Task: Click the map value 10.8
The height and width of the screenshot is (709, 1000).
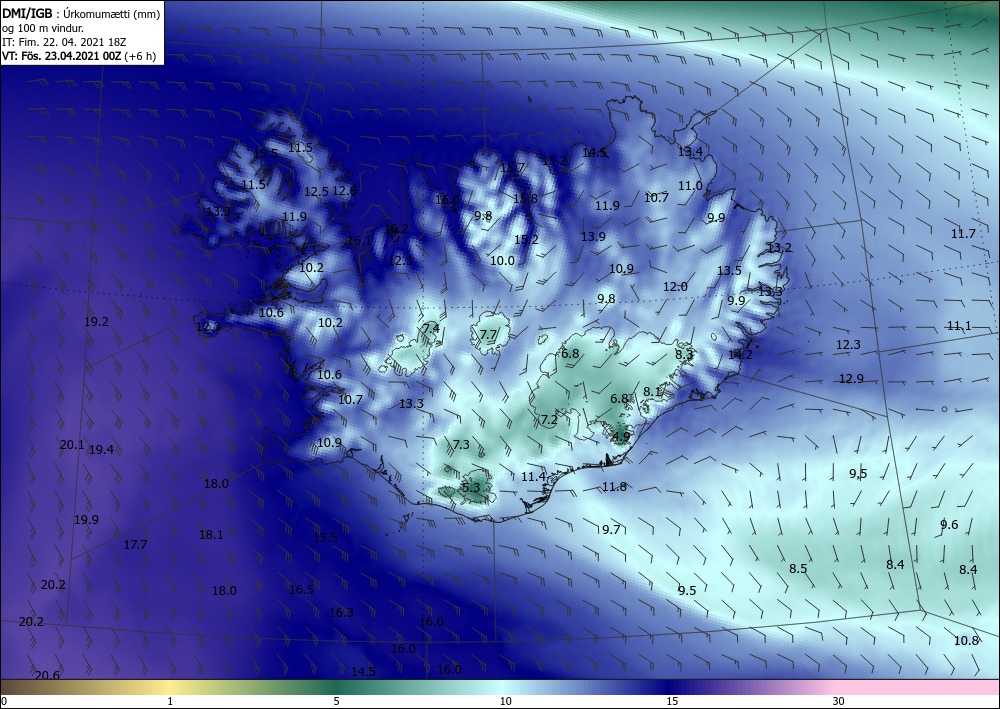Action: [x=966, y=640]
